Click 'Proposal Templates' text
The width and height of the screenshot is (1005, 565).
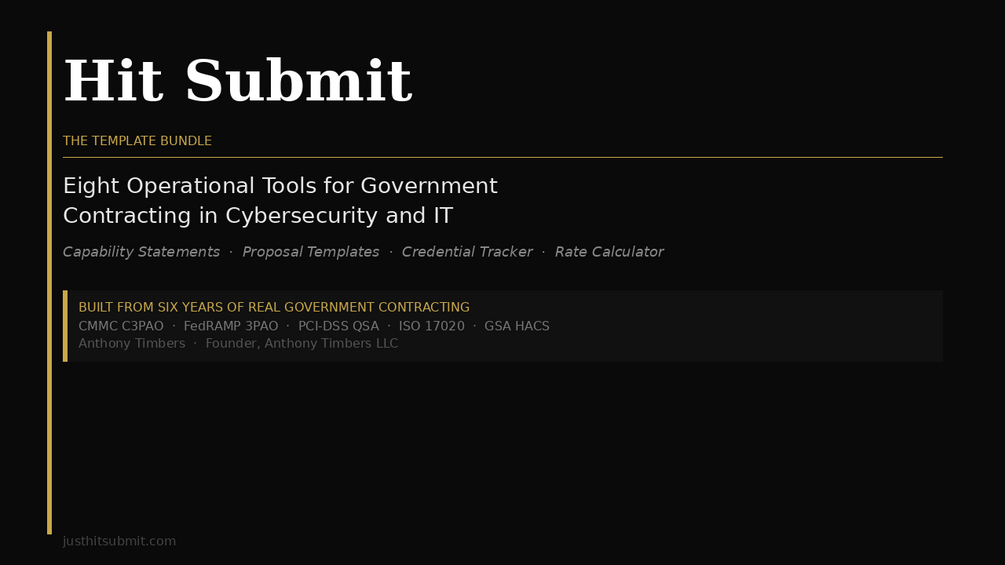tap(310, 252)
